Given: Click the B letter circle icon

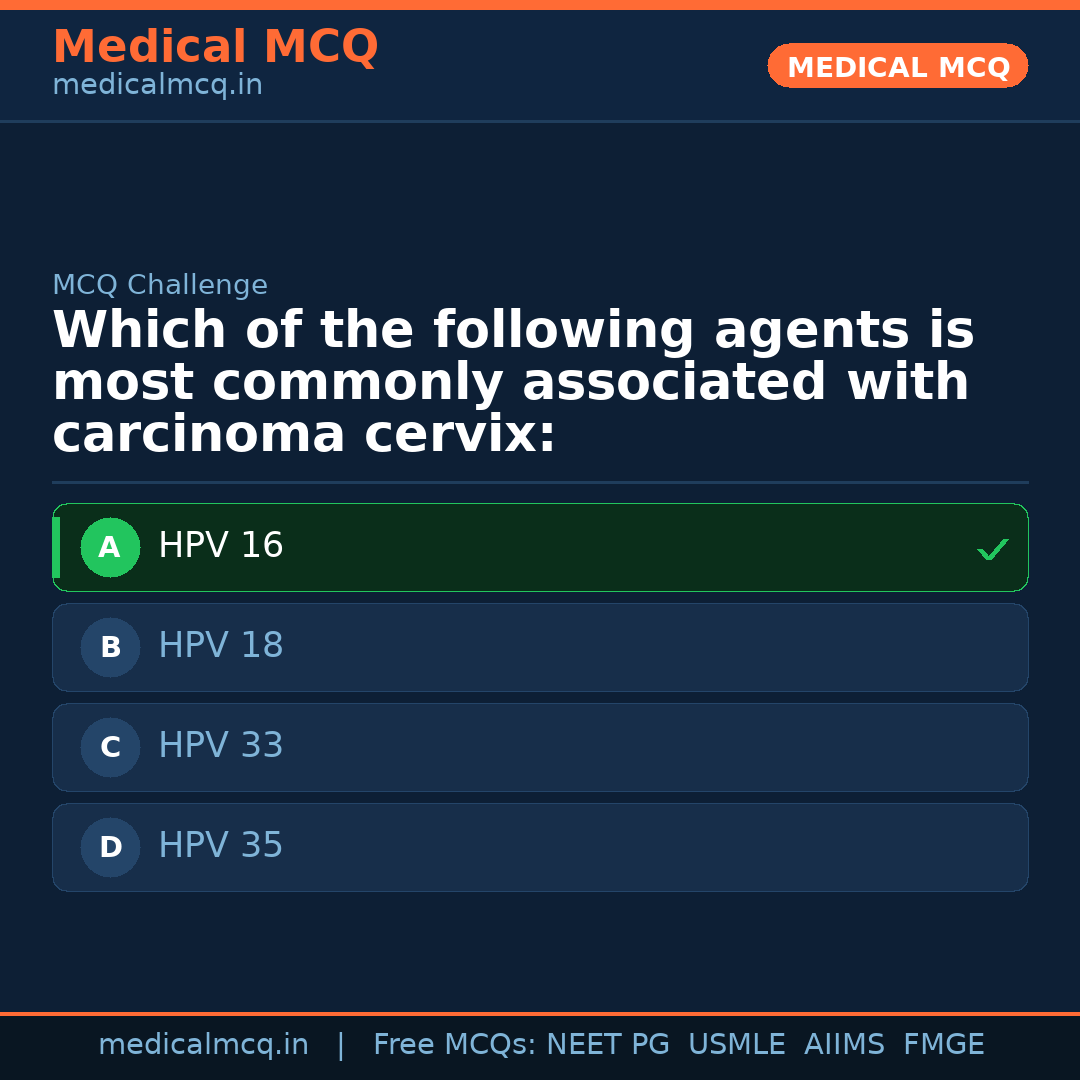Looking at the screenshot, I should (x=110, y=648).
